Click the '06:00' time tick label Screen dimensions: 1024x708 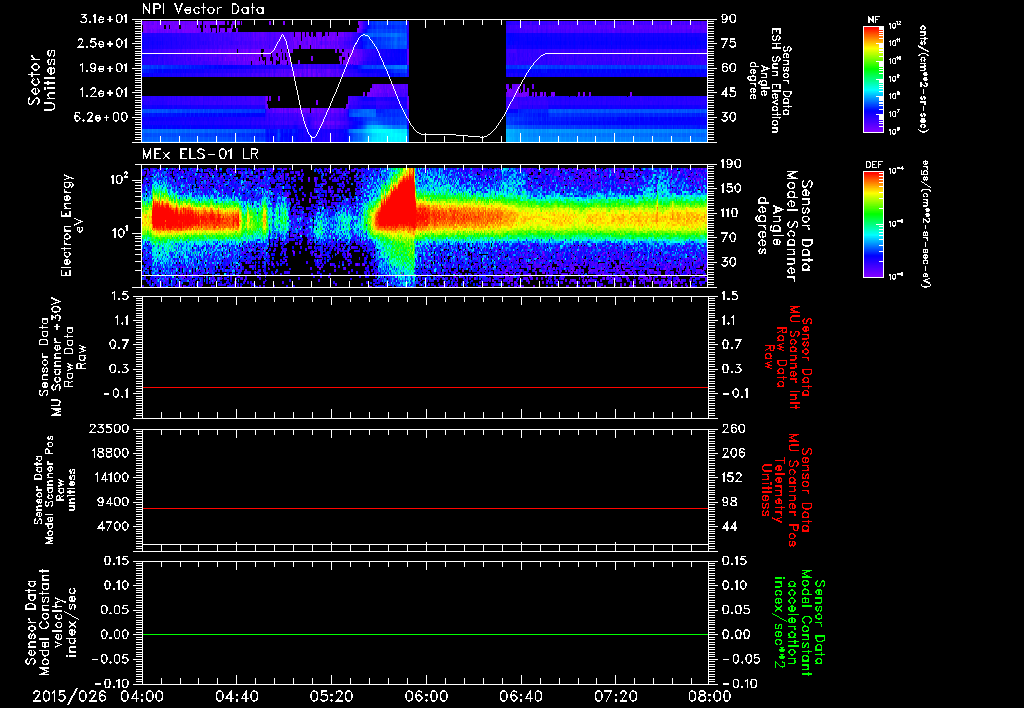[x=426, y=696]
